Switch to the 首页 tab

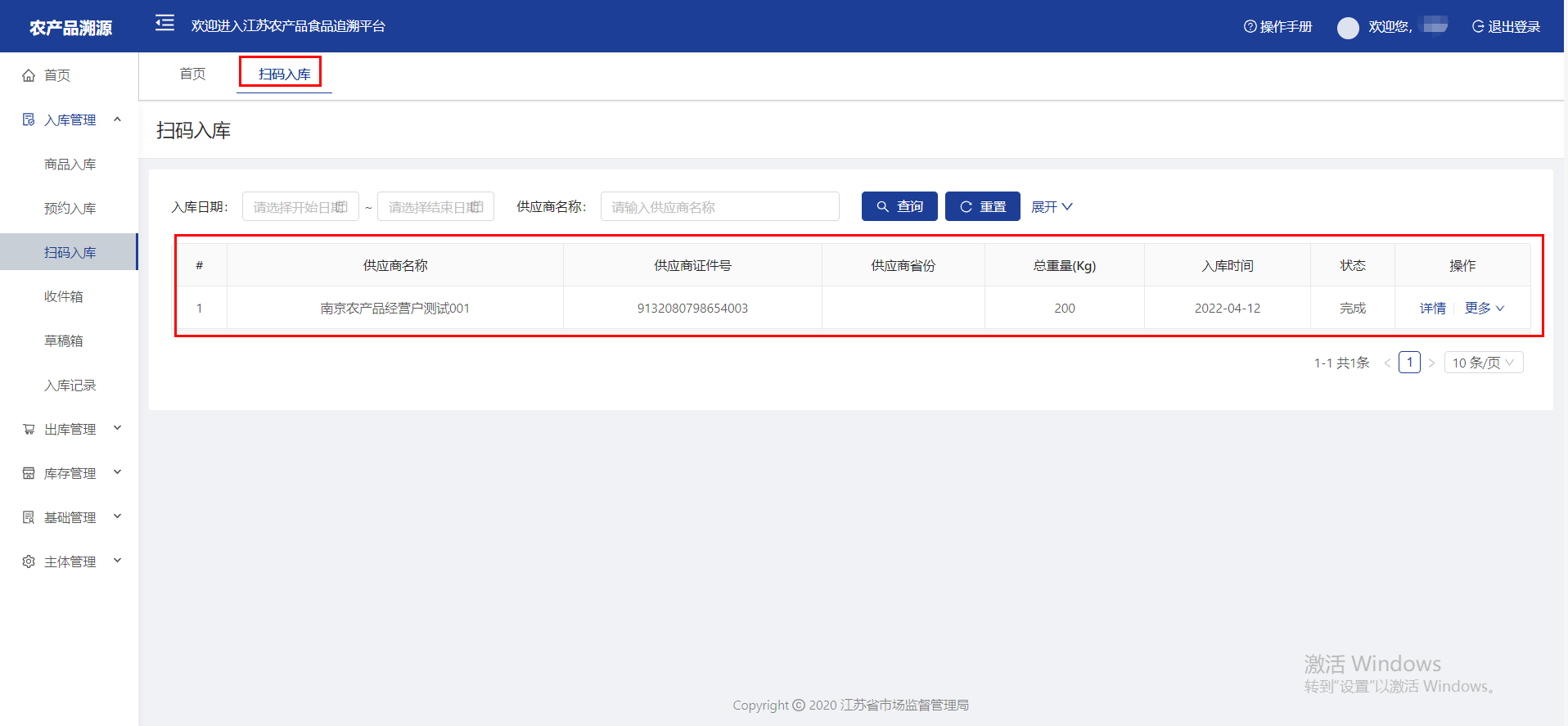pos(192,74)
